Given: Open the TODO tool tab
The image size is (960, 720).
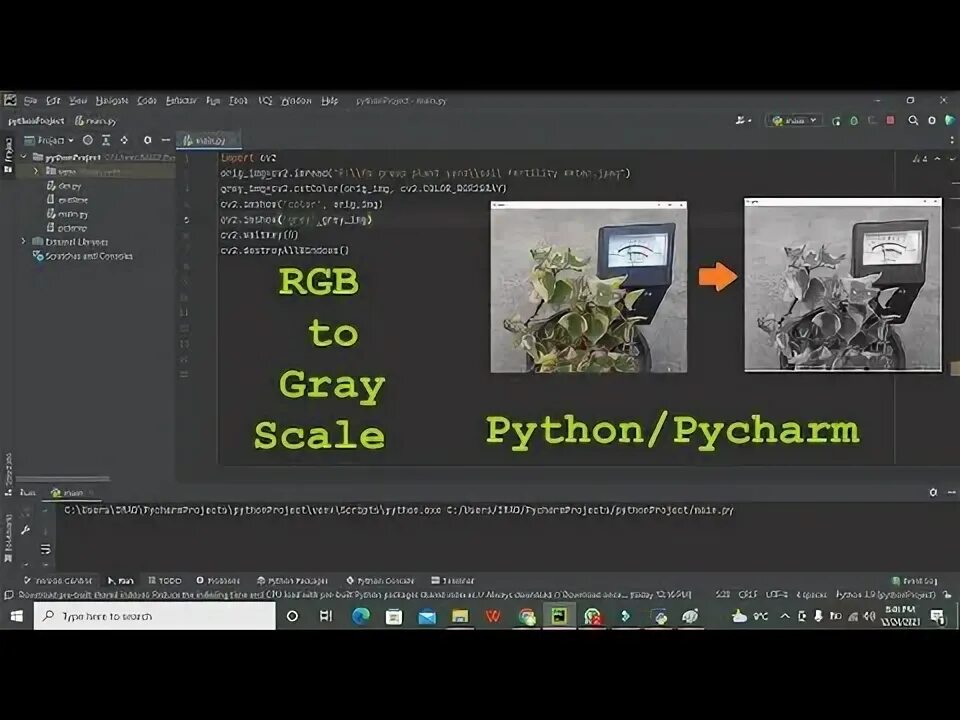Looking at the screenshot, I should (165, 580).
